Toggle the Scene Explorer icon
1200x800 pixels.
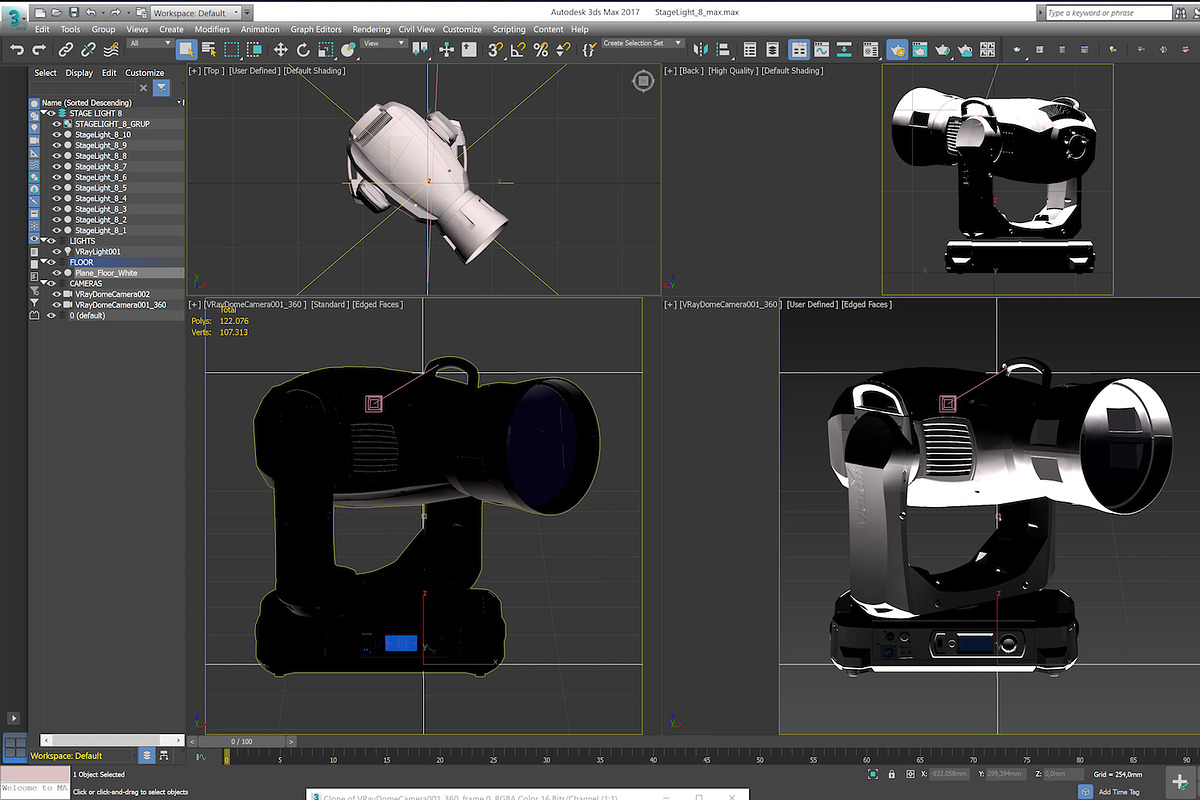coord(750,49)
